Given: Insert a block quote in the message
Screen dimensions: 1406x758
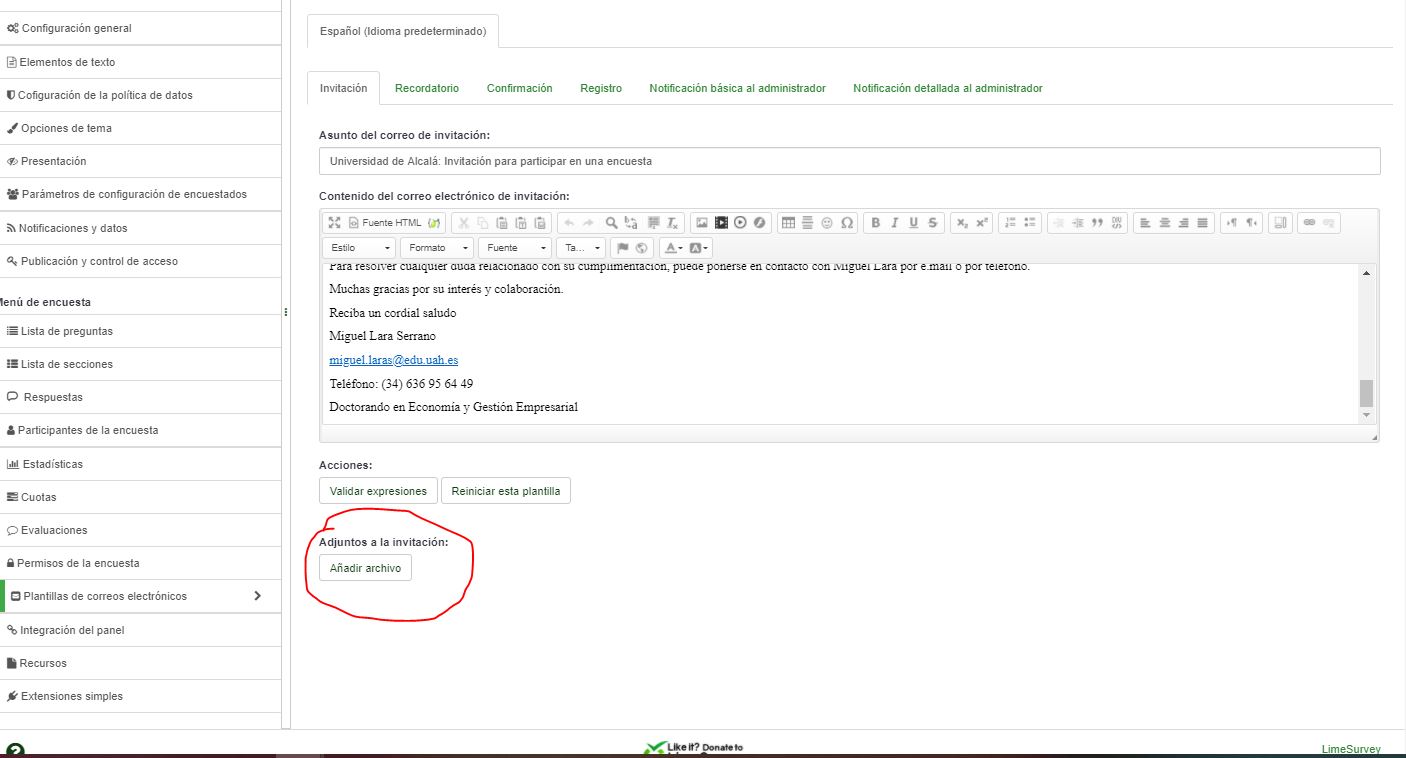Looking at the screenshot, I should coord(1097,223).
